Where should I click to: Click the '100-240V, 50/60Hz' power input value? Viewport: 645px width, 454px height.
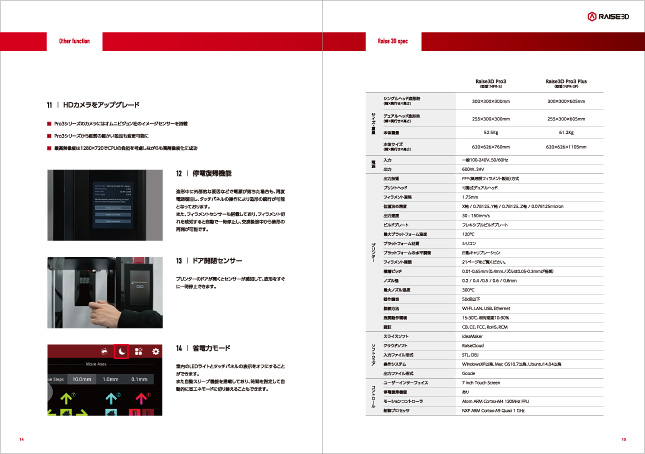coord(485,160)
